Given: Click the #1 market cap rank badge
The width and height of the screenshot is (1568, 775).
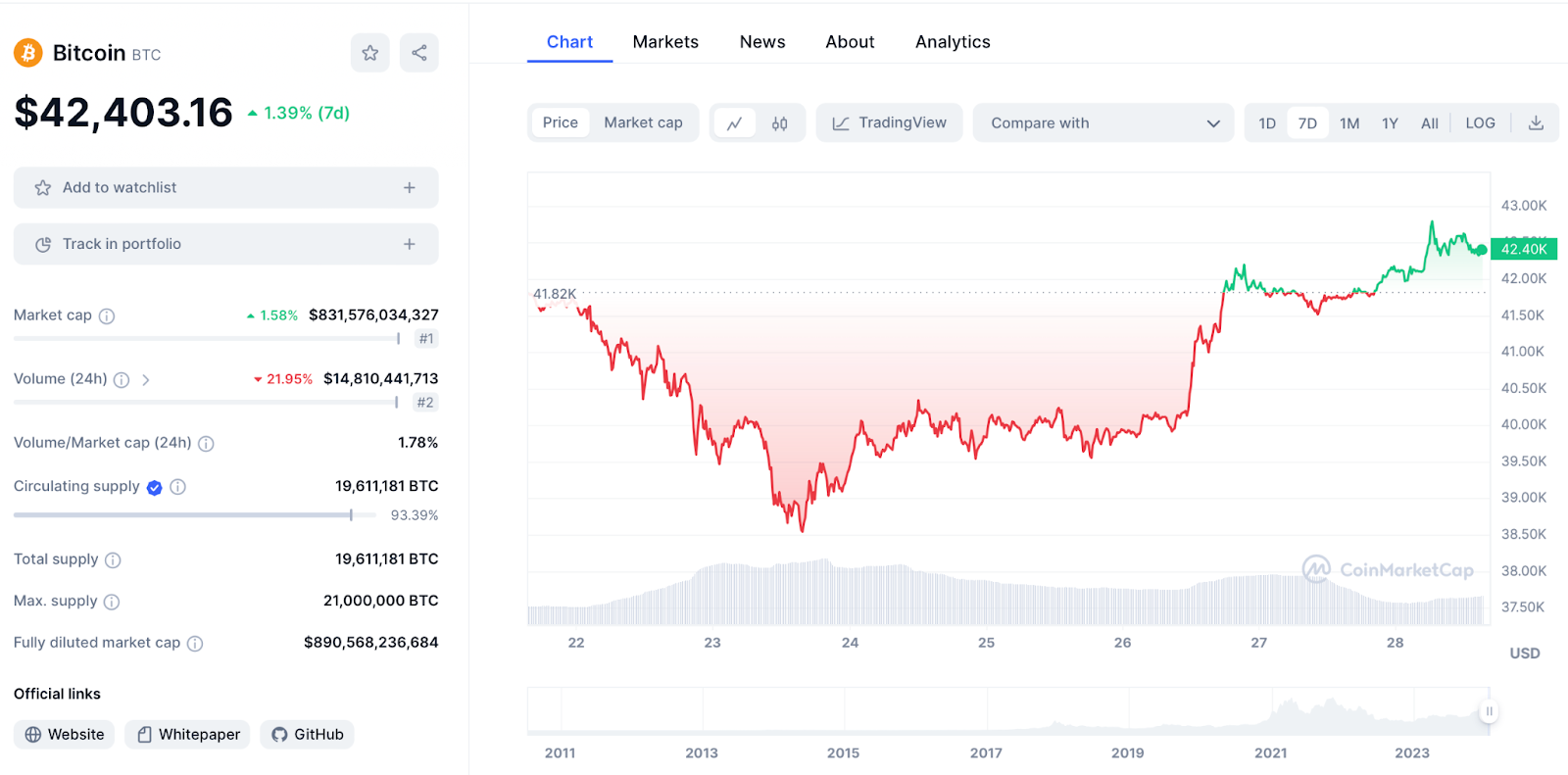Looking at the screenshot, I should 425,339.
